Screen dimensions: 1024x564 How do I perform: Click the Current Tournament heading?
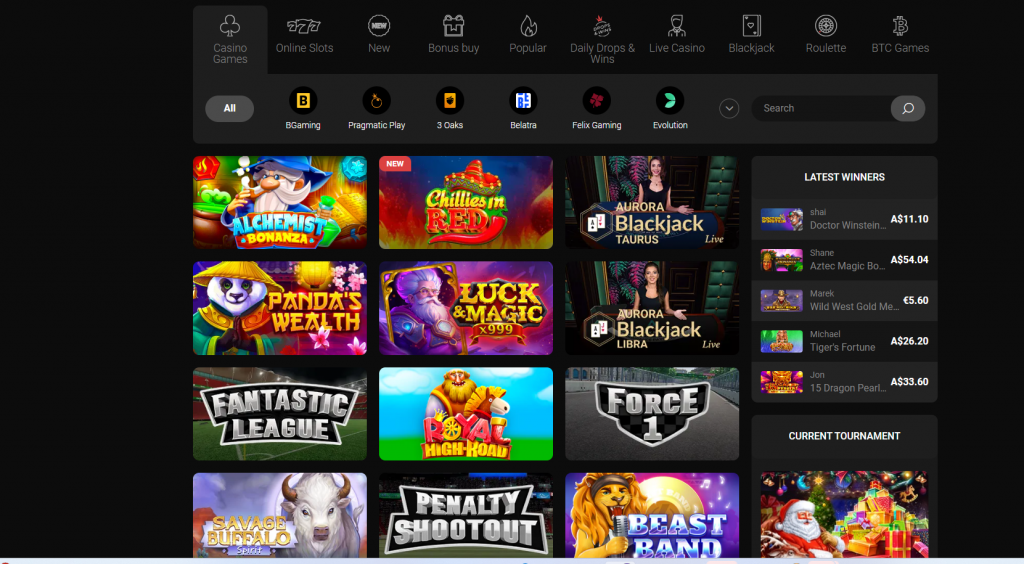tap(844, 436)
